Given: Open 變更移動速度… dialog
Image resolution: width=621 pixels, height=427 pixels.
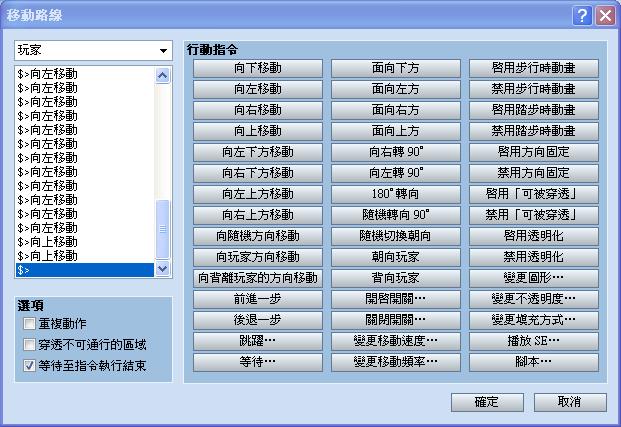Looking at the screenshot, I should pyautogui.click(x=396, y=341).
